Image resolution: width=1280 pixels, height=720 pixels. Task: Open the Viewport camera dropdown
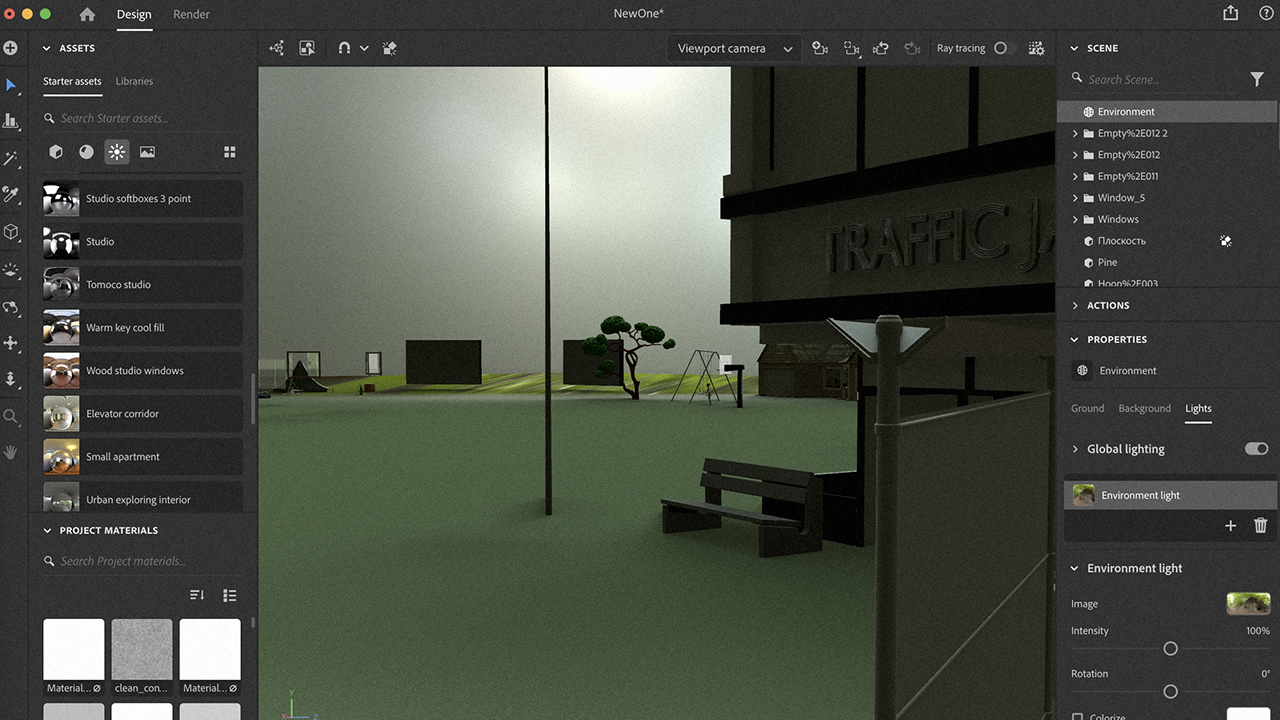(x=734, y=48)
